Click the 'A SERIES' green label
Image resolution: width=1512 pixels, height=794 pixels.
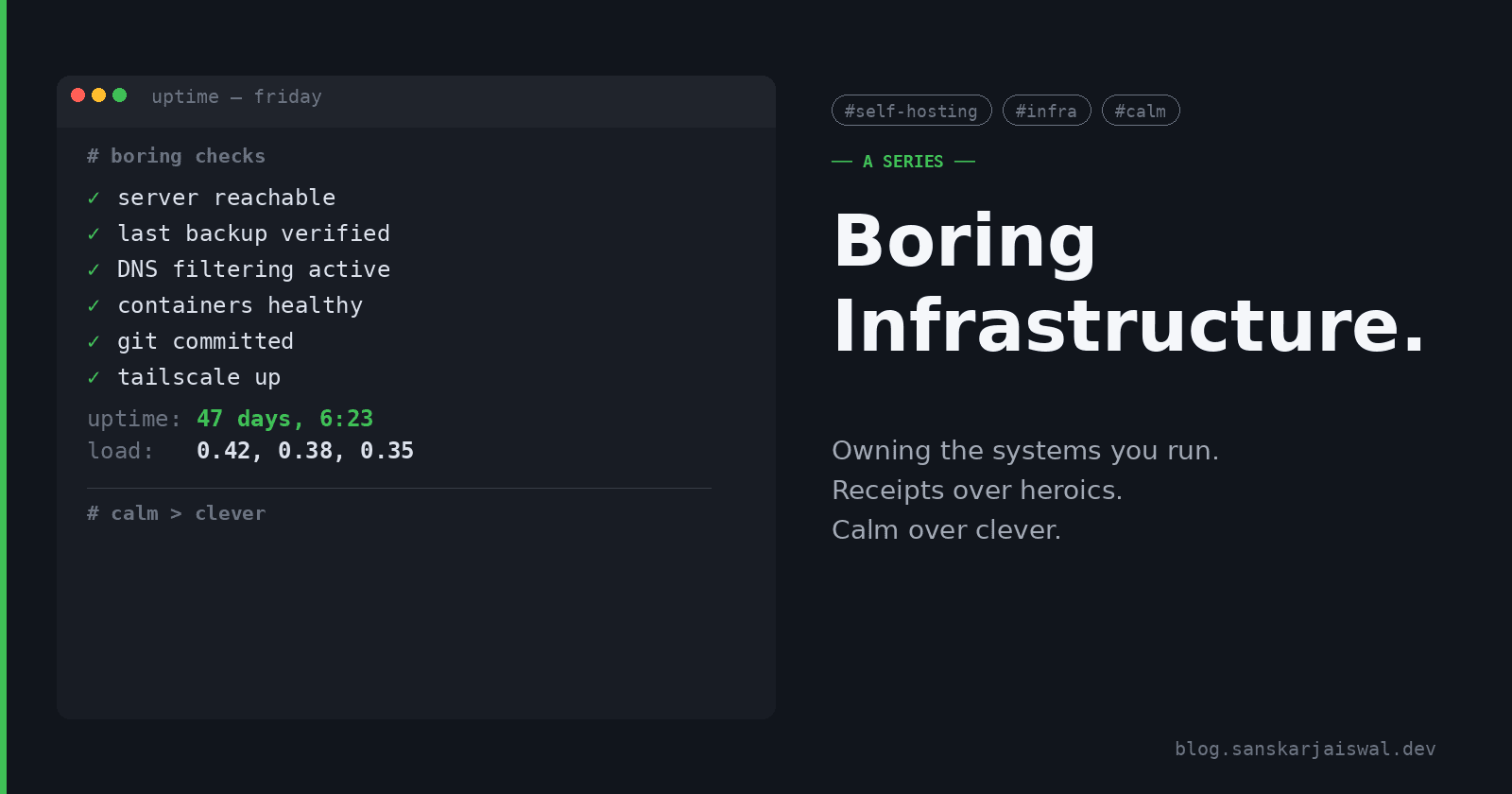(x=902, y=162)
